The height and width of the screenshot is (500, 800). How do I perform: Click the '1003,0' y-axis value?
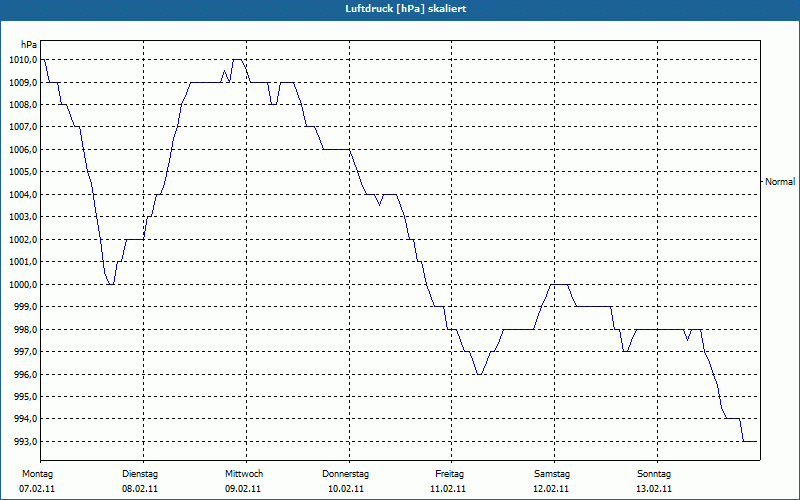pos(23,216)
